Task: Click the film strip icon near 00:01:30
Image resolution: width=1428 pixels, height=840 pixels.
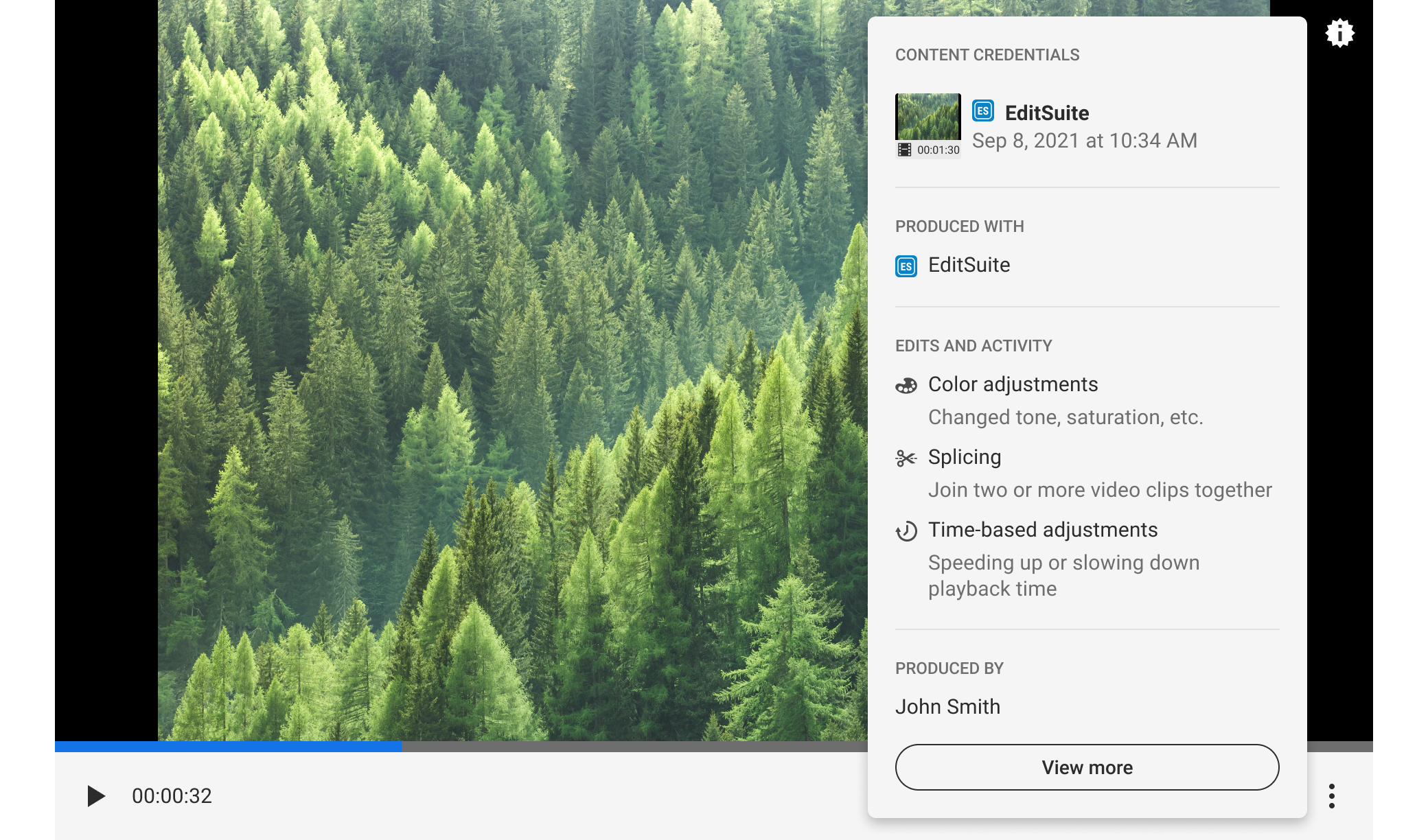Action: tap(905, 150)
